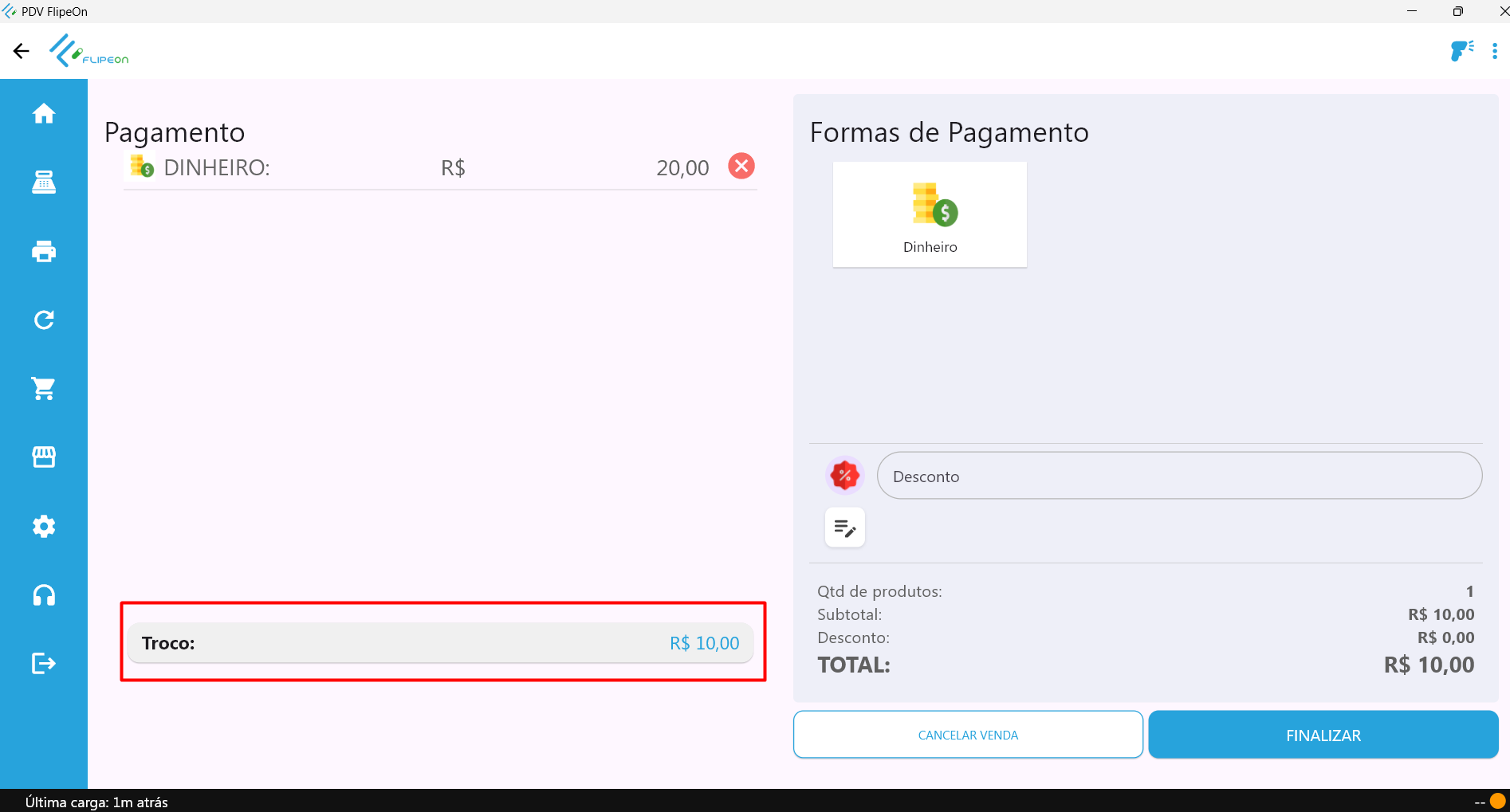Click the orange status indicator in status bar

(1497, 801)
